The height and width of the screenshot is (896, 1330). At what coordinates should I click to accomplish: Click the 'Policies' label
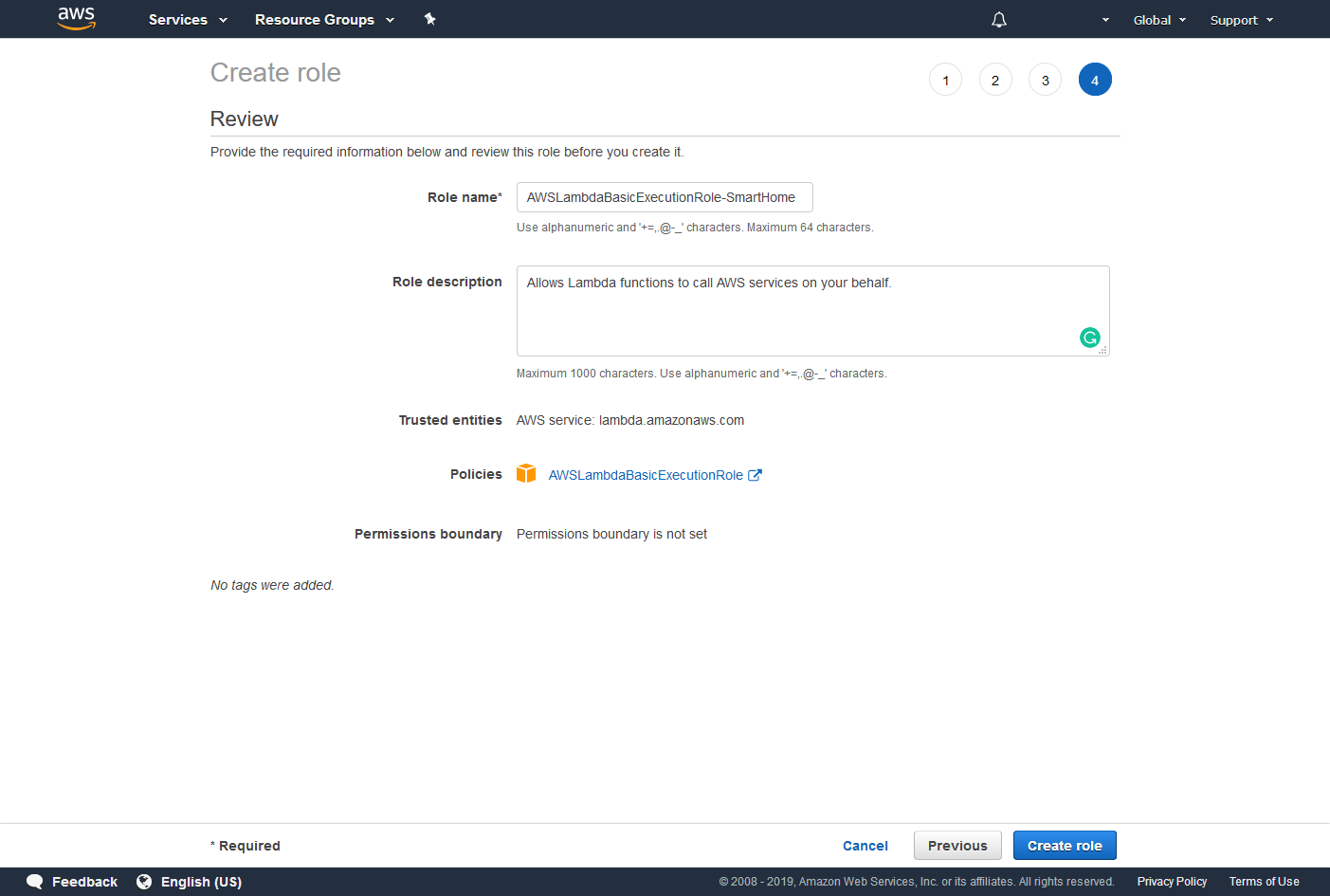(x=476, y=474)
